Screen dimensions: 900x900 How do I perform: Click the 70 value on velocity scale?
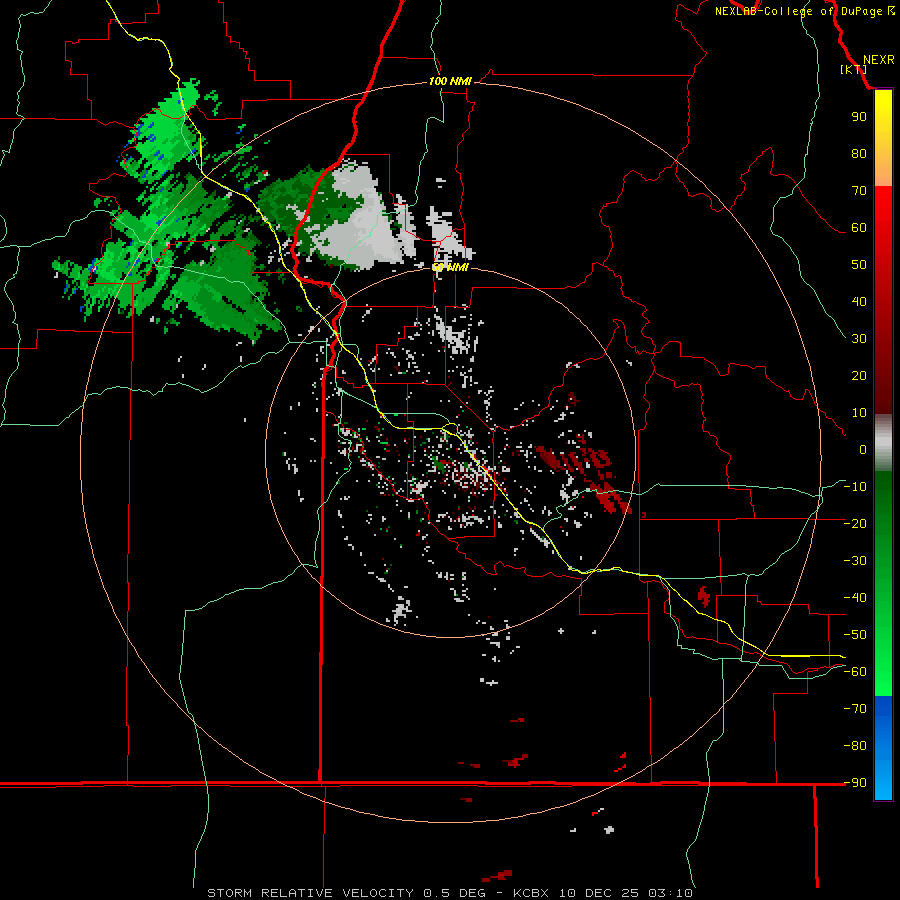tap(859, 191)
